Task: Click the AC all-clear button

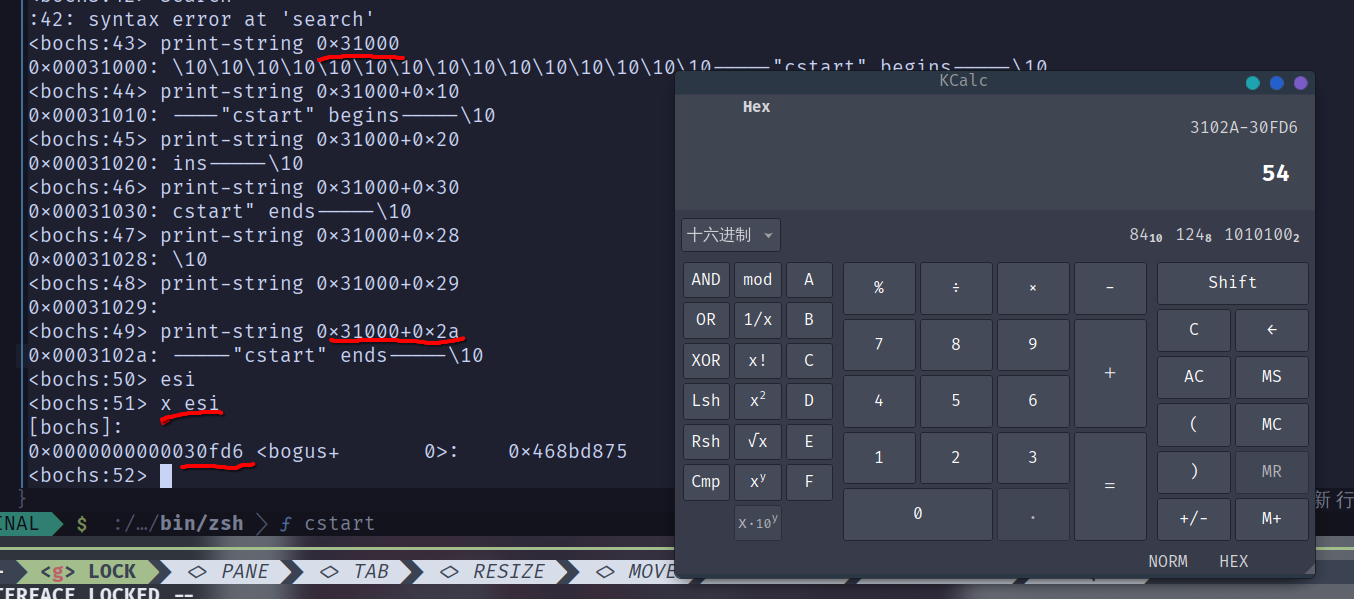Action: pyautogui.click(x=1194, y=377)
